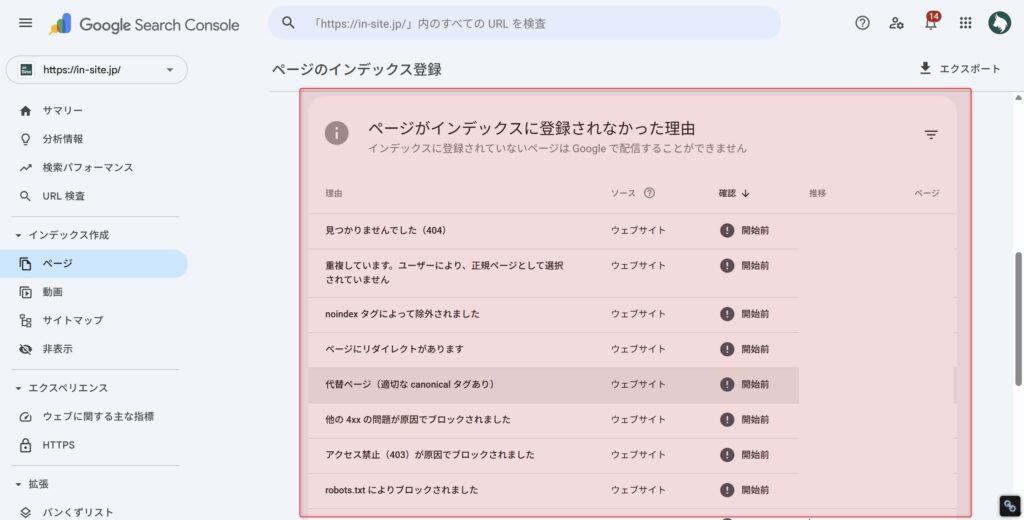Select ページ in the sidebar
1024x520 pixels.
(94, 263)
